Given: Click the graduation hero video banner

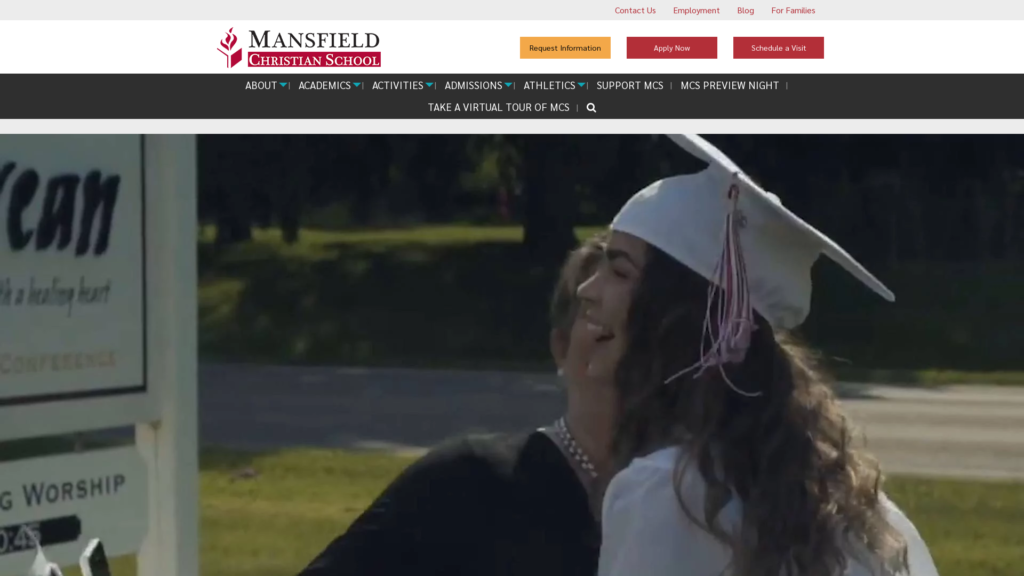Looking at the screenshot, I should pyautogui.click(x=512, y=355).
